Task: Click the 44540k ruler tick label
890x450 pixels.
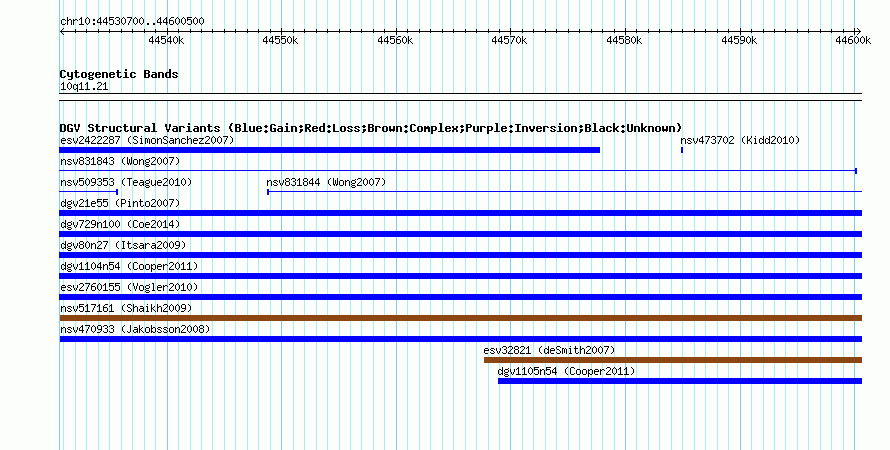Action: [x=166, y=40]
